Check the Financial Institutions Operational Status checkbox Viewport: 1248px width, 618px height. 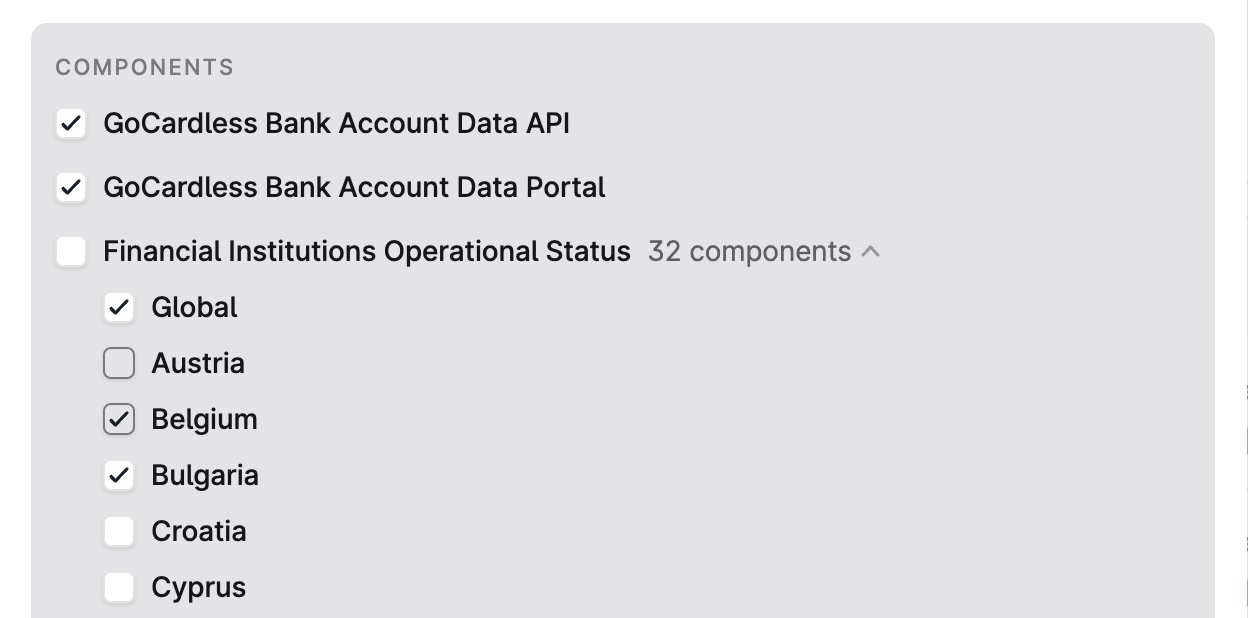coord(71,252)
